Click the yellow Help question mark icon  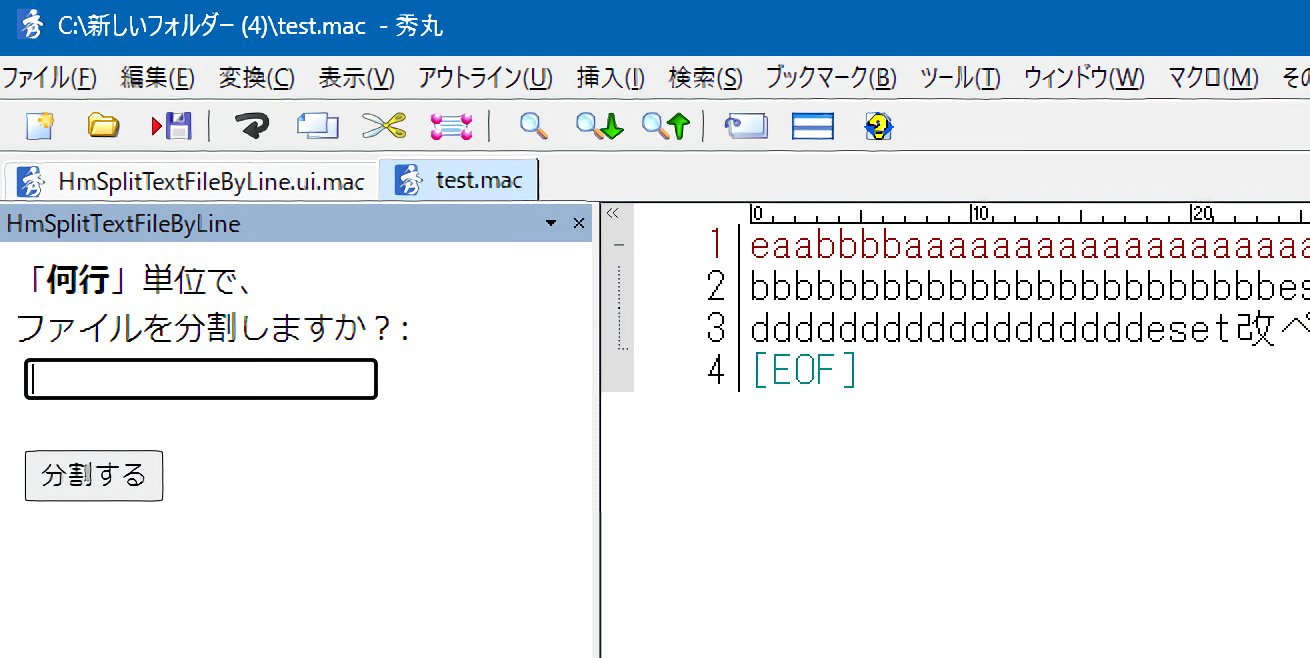point(878,126)
